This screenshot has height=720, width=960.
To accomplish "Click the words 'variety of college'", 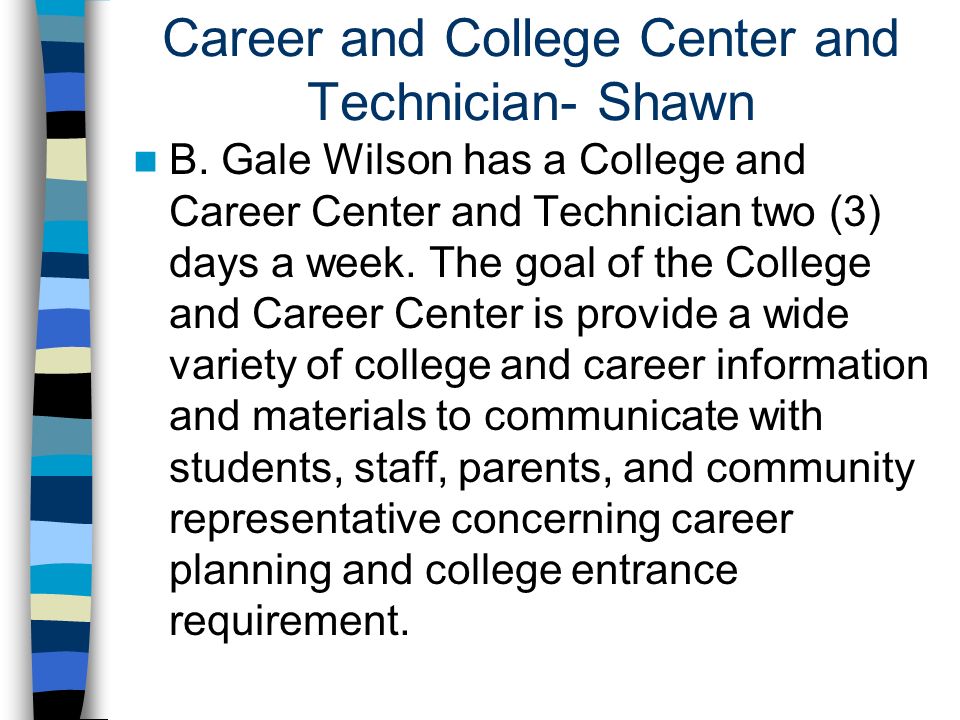I will pos(329,366).
